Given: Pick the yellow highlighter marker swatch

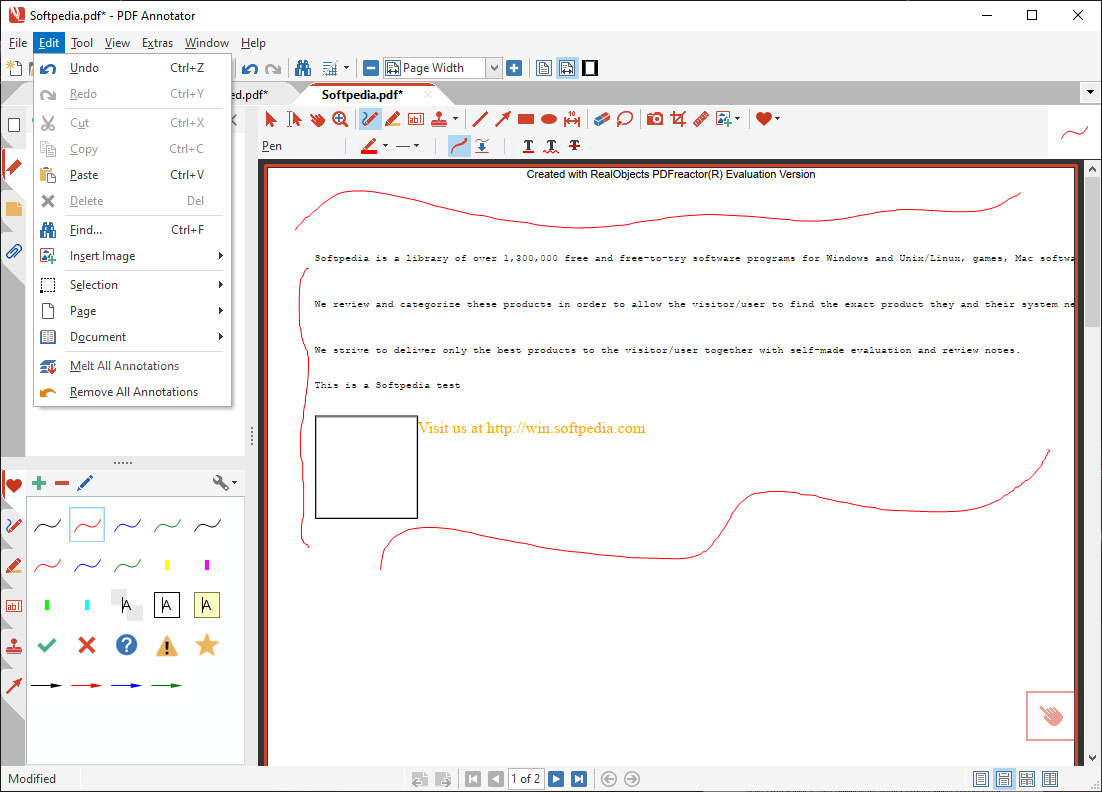Looking at the screenshot, I should (167, 565).
